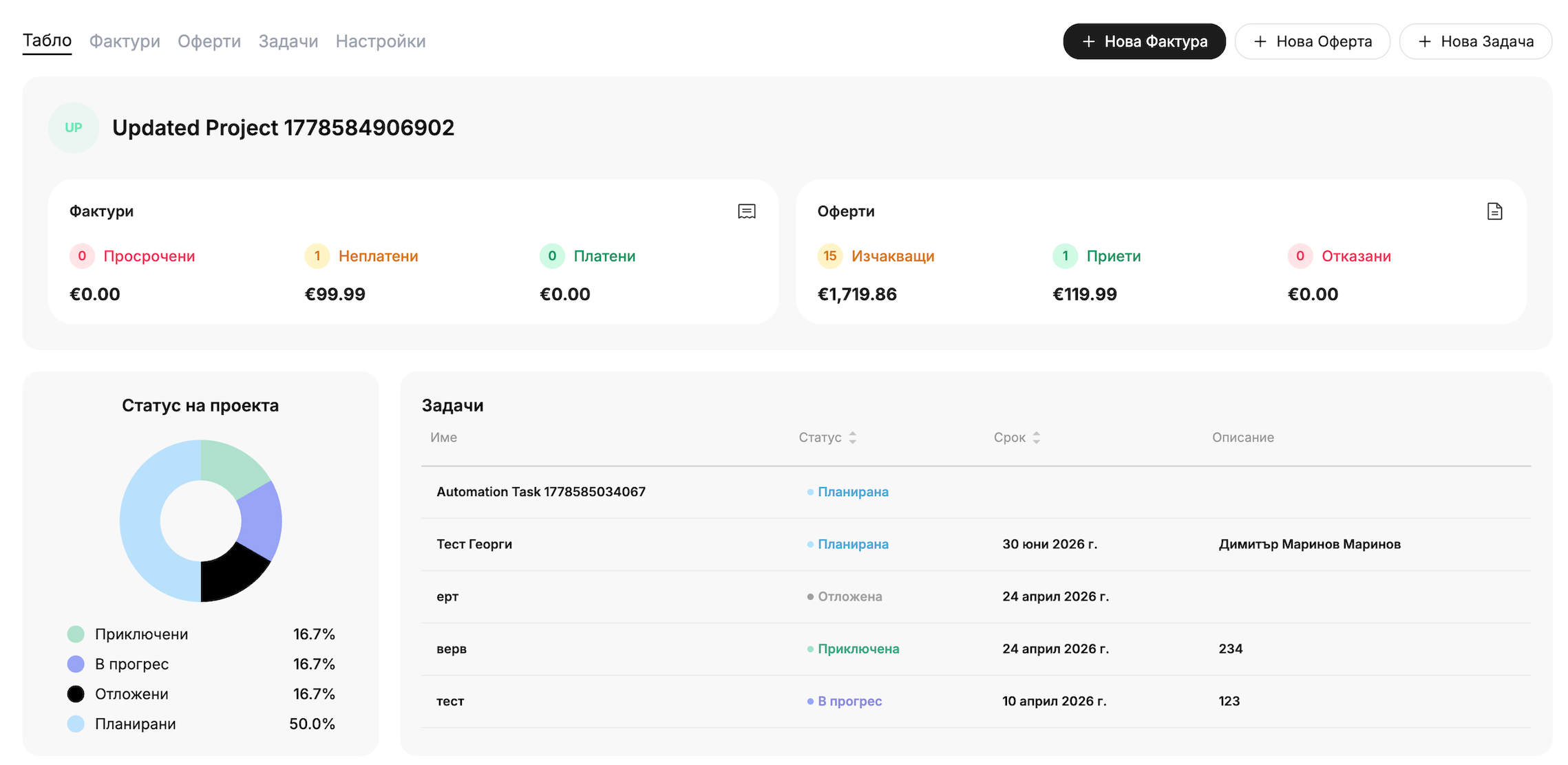Open the Задачи tab
The height and width of the screenshot is (765, 1568).
click(x=288, y=41)
